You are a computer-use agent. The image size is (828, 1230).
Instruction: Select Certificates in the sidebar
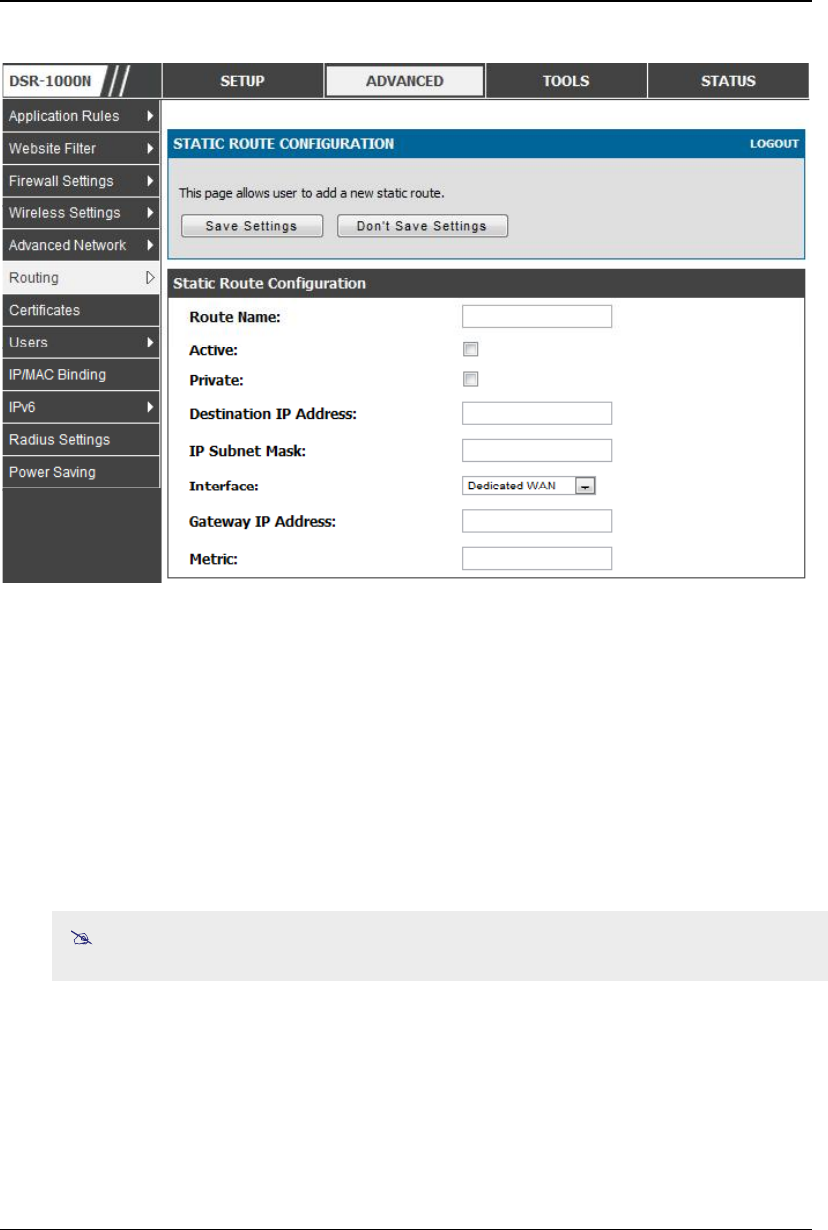(81, 310)
